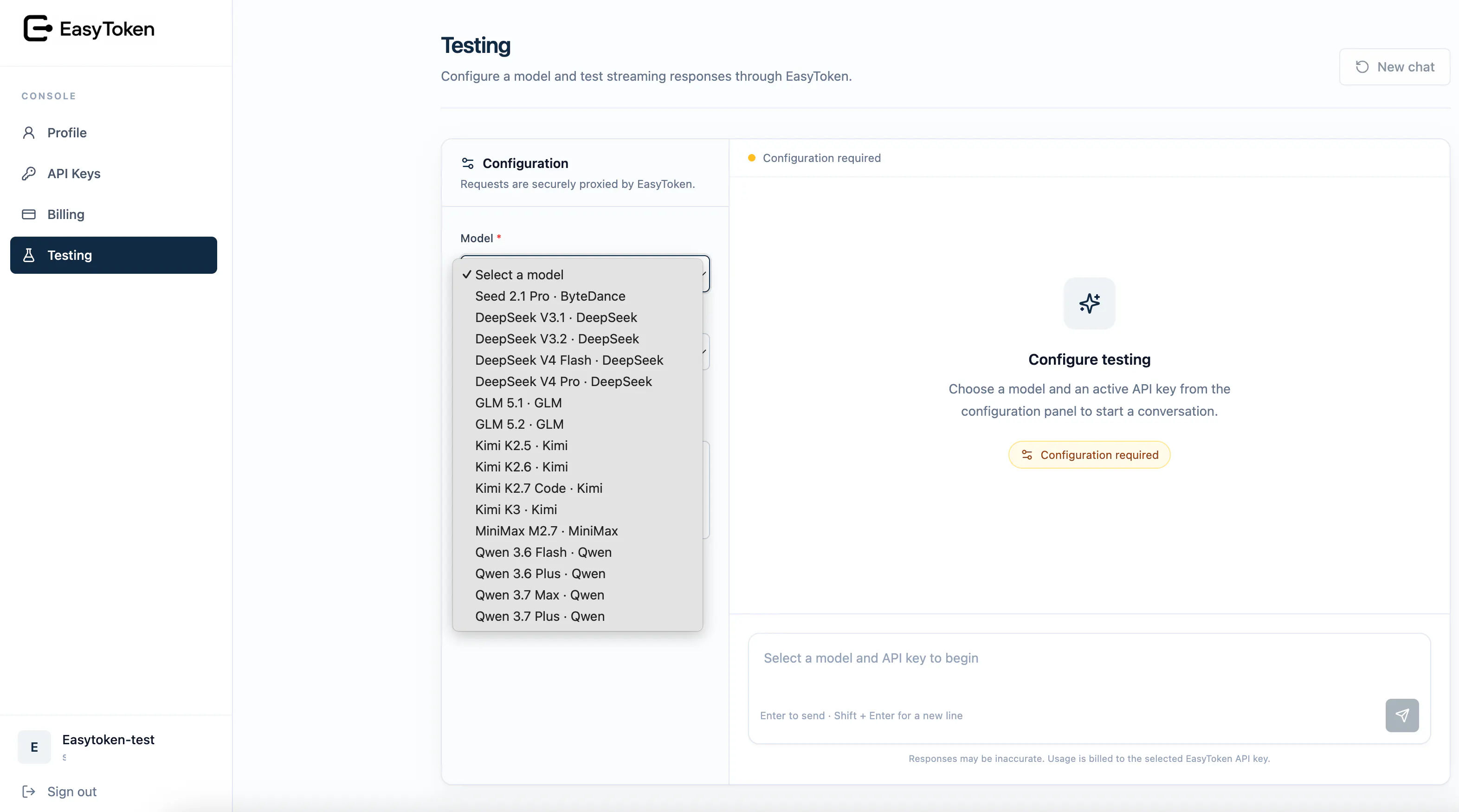Click the sparkle icon above Configure testing
The width and height of the screenshot is (1459, 812).
(x=1089, y=303)
